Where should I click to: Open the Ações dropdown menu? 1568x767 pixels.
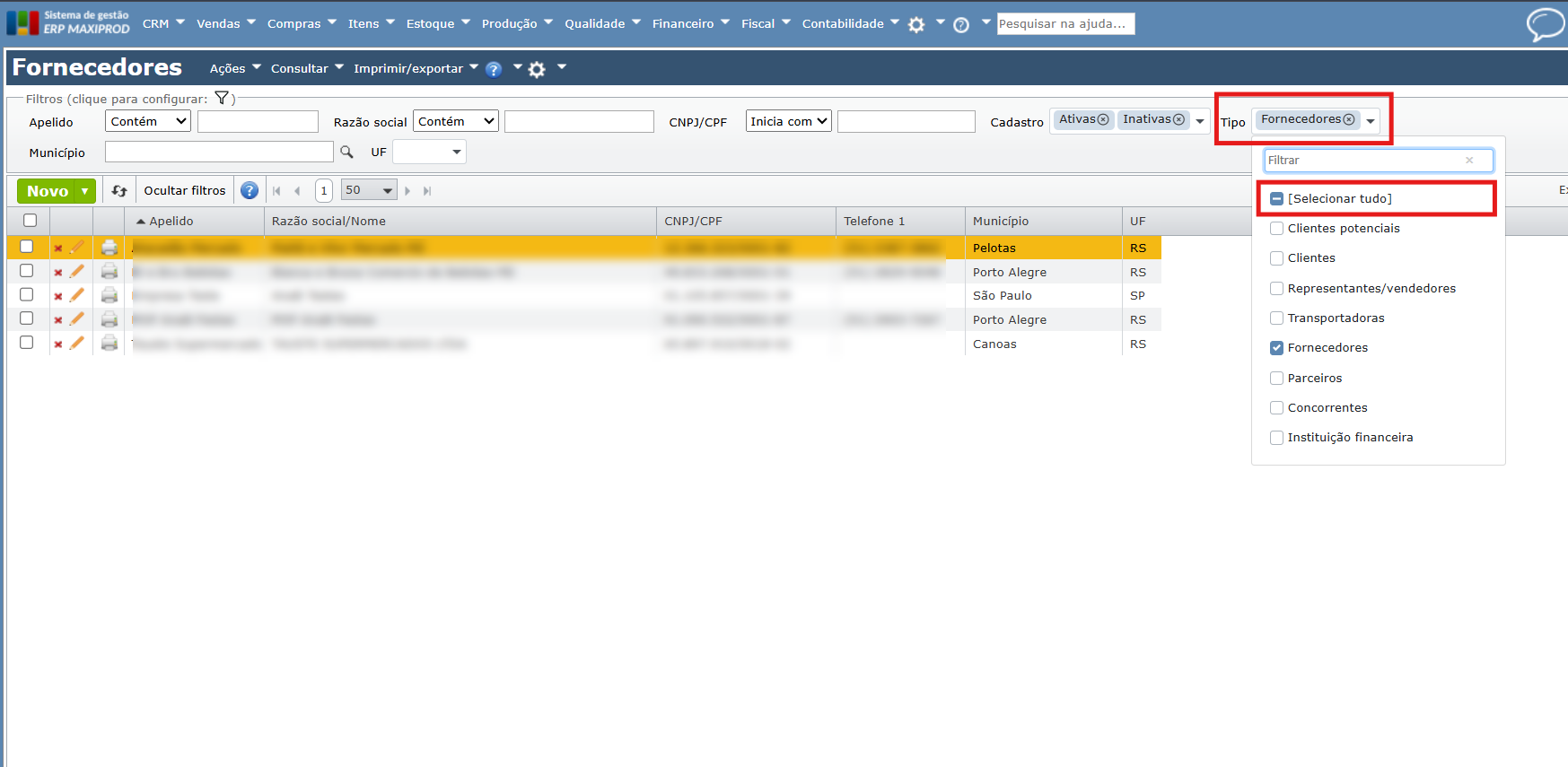[x=235, y=68]
